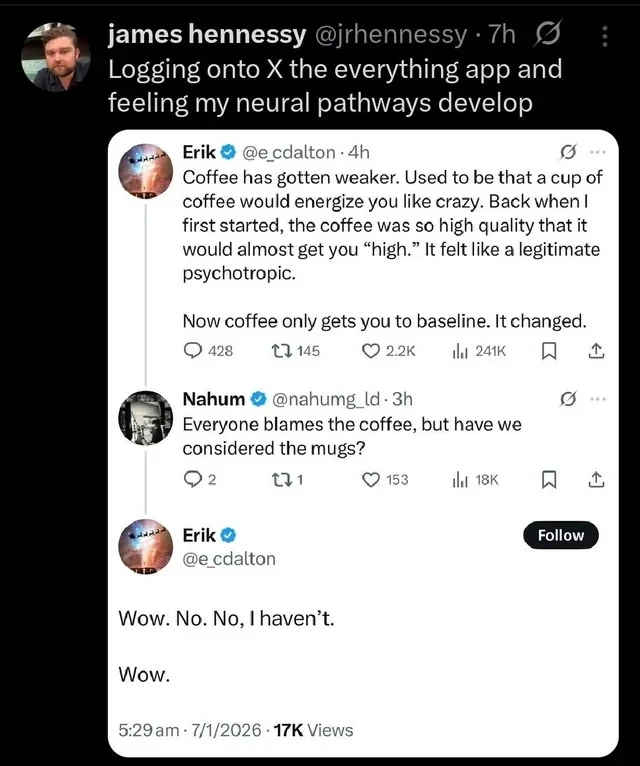Open more options on Erik's coffee tweet
Image resolution: width=640 pixels, height=766 pixels.
(598, 153)
